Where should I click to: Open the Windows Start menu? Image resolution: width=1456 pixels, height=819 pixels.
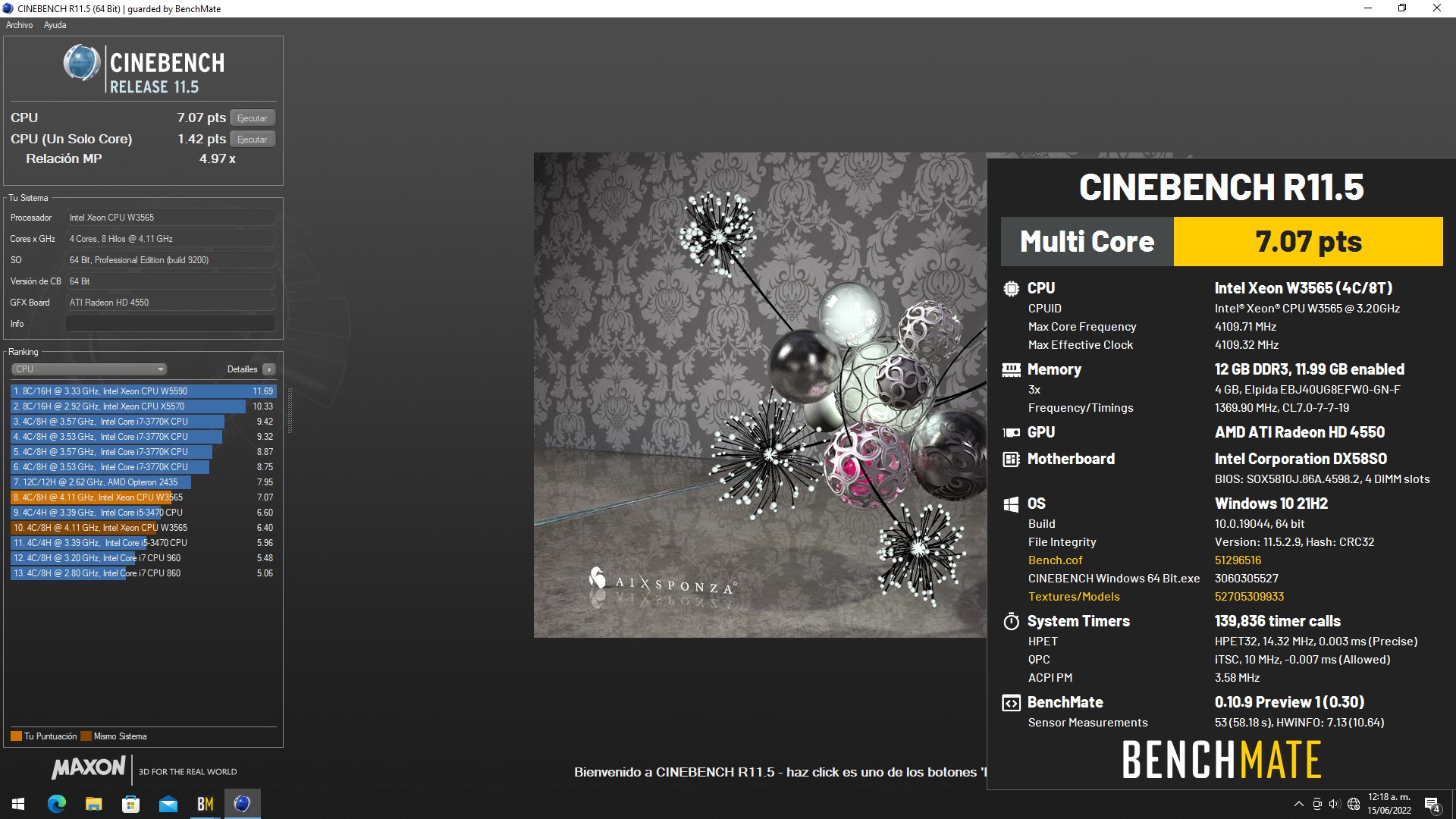pyautogui.click(x=18, y=804)
